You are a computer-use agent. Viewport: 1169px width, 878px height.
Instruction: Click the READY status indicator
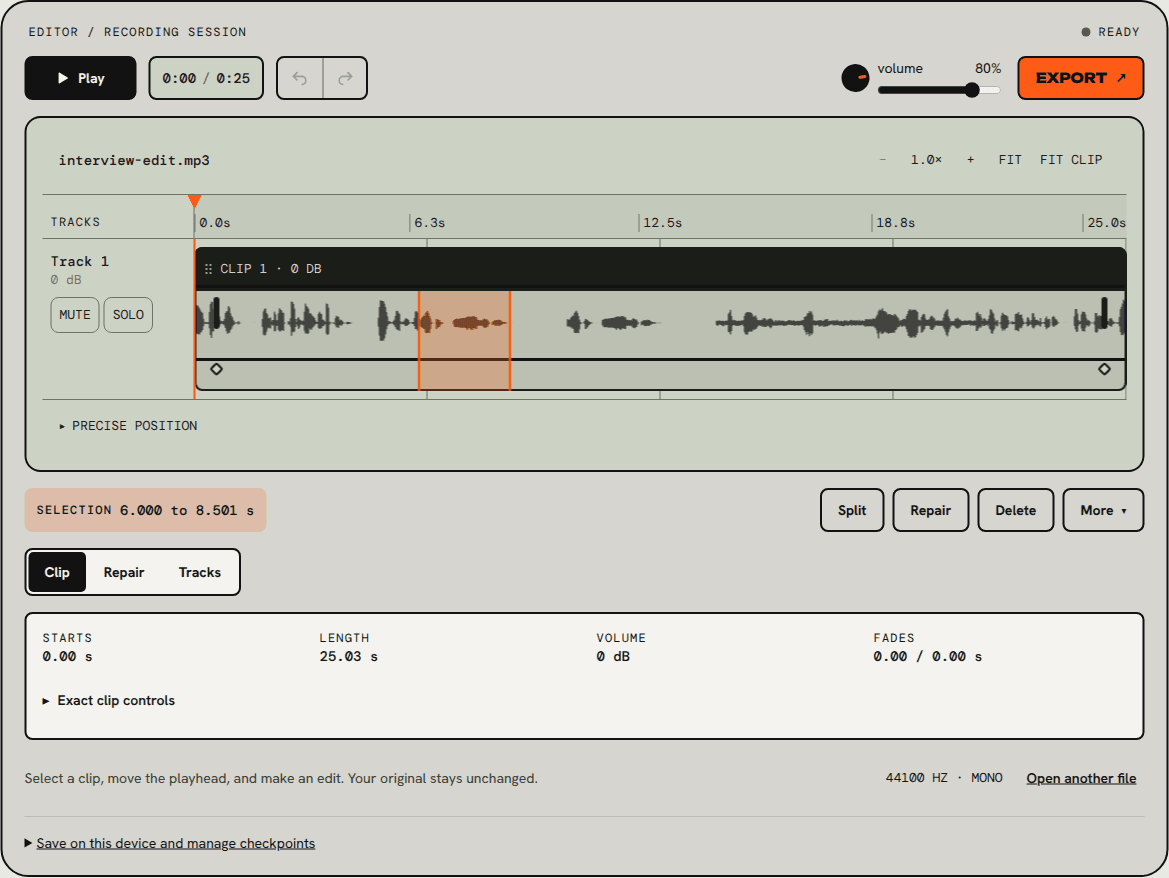1111,32
